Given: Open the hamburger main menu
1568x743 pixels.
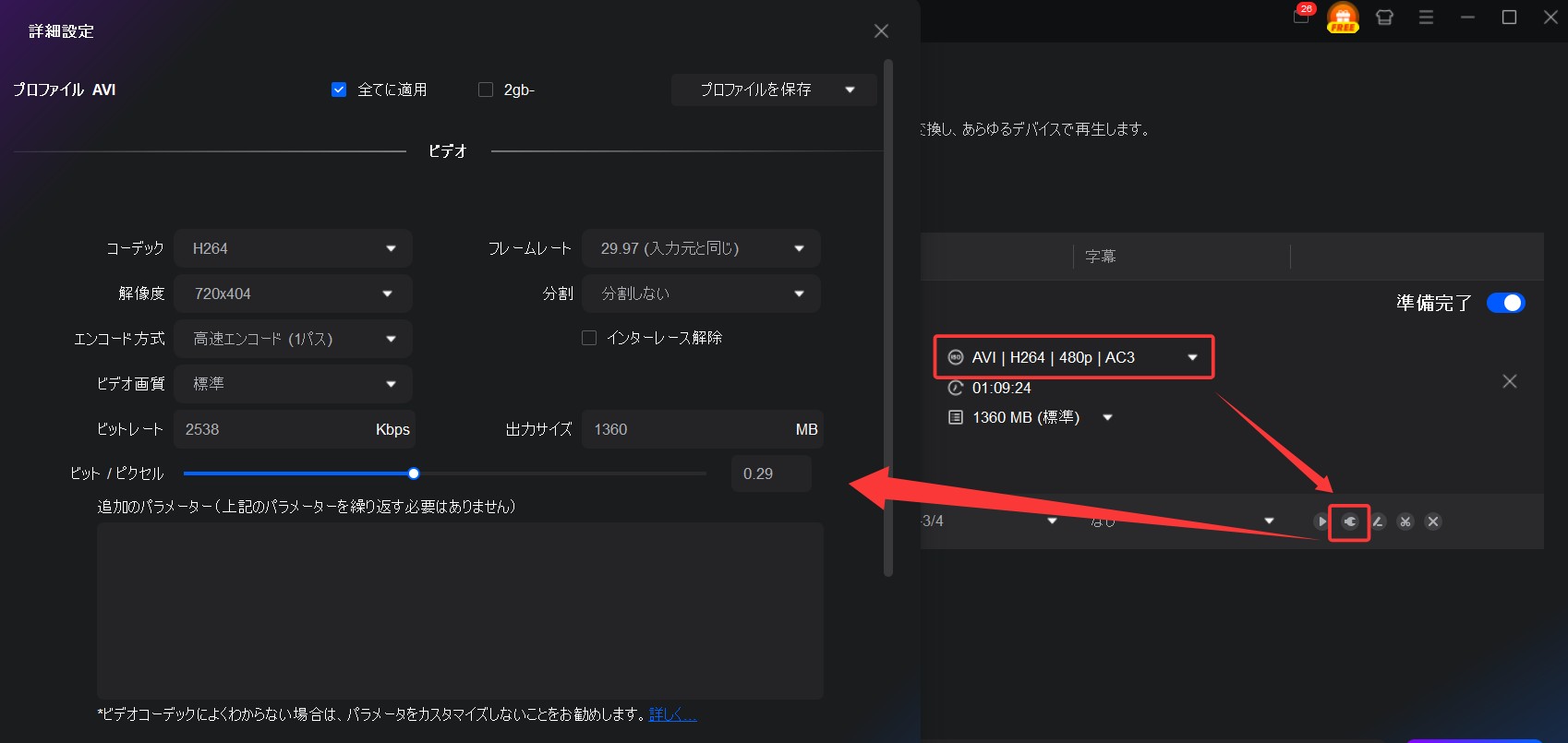Looking at the screenshot, I should pos(1426,18).
